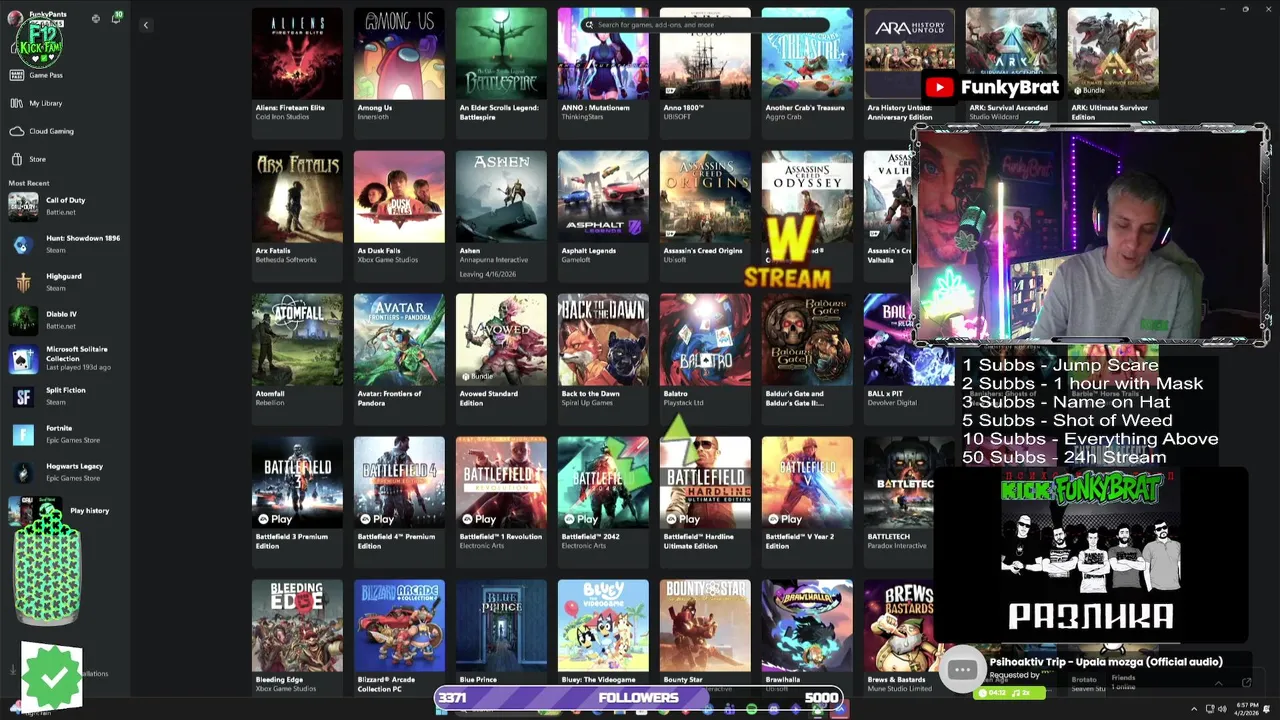The height and width of the screenshot is (720, 1280).
Task: Open Highguard from recent list
Action: click(x=65, y=282)
